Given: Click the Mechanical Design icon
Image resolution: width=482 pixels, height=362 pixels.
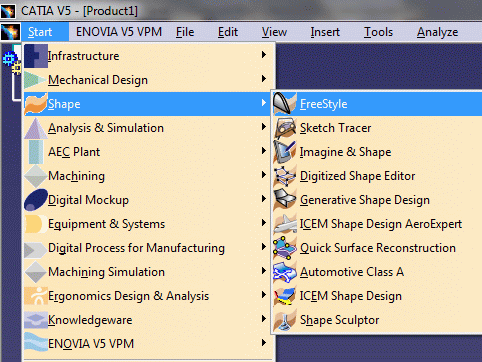Looking at the screenshot, I should pyautogui.click(x=36, y=80).
